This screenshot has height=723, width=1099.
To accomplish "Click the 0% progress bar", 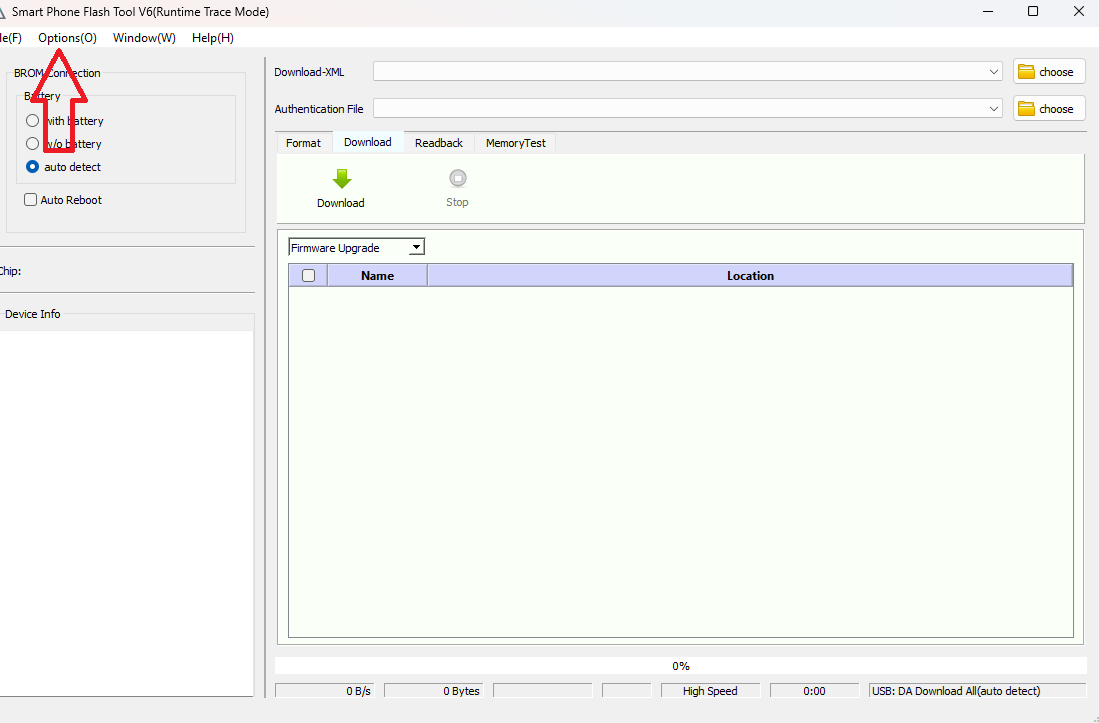I will pos(681,666).
